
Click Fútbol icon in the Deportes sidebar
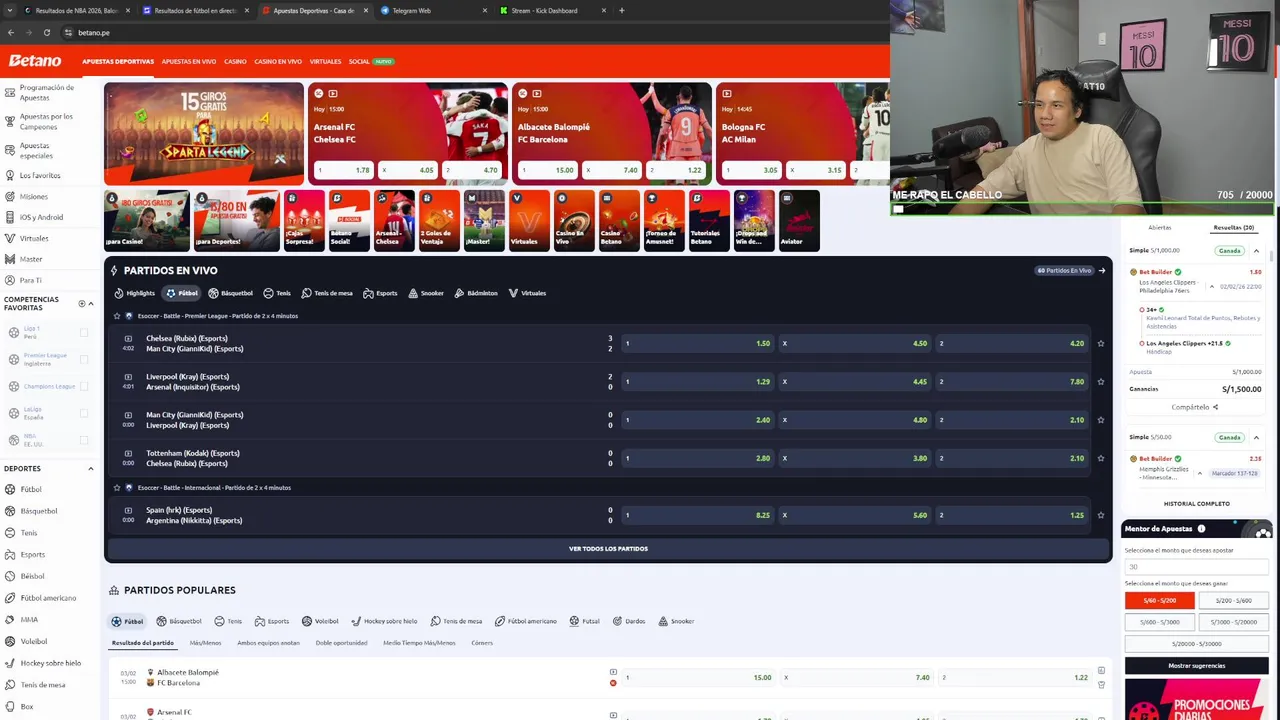pyautogui.click(x=10, y=489)
